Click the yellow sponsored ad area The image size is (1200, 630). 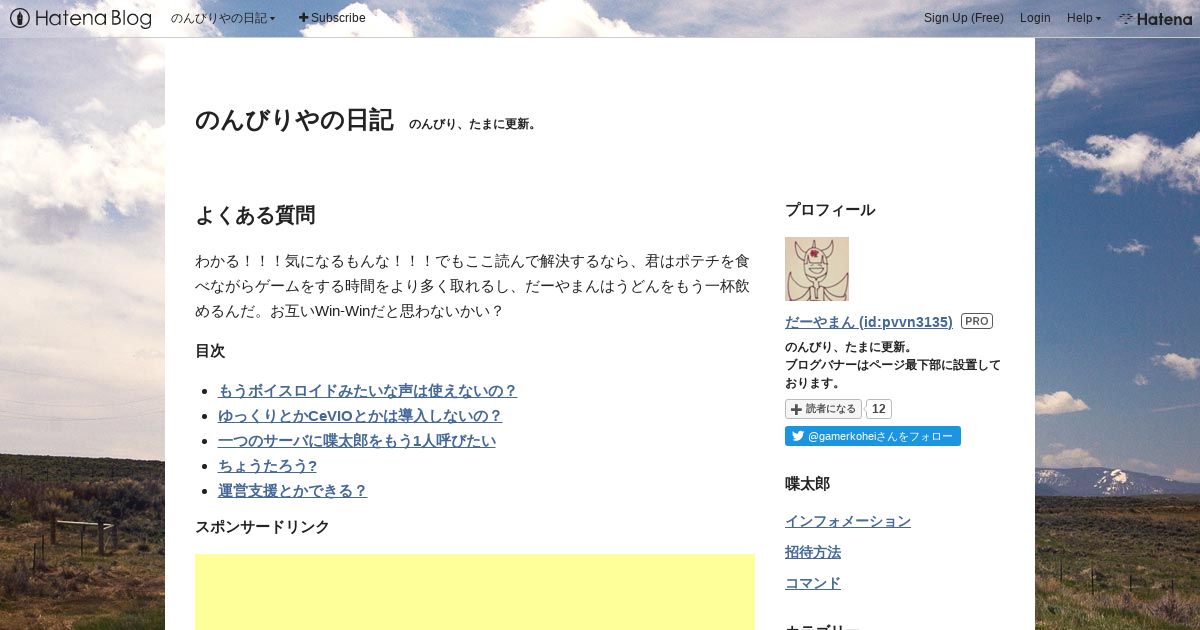475,592
